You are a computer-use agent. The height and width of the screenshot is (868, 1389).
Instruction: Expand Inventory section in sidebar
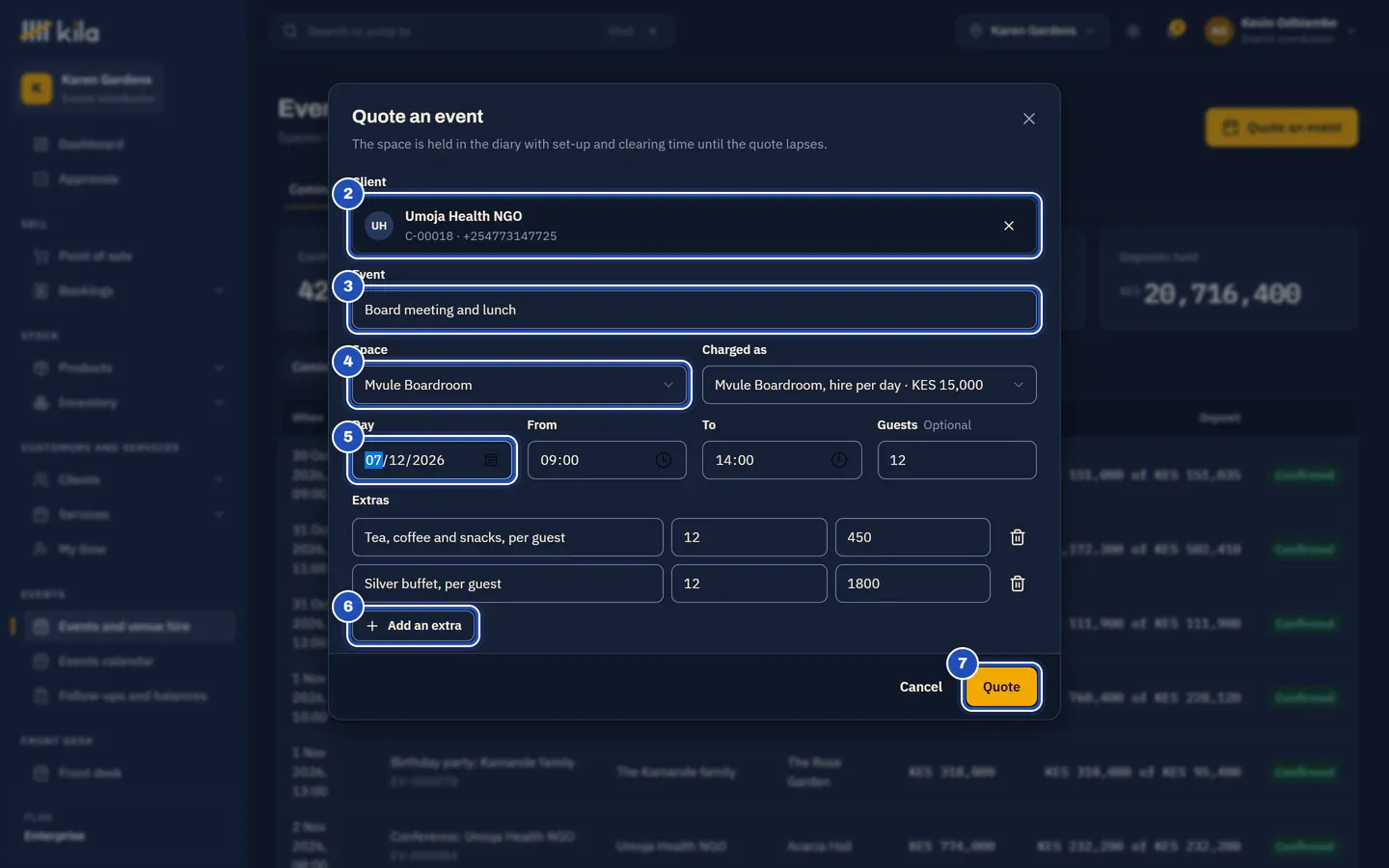127,403
